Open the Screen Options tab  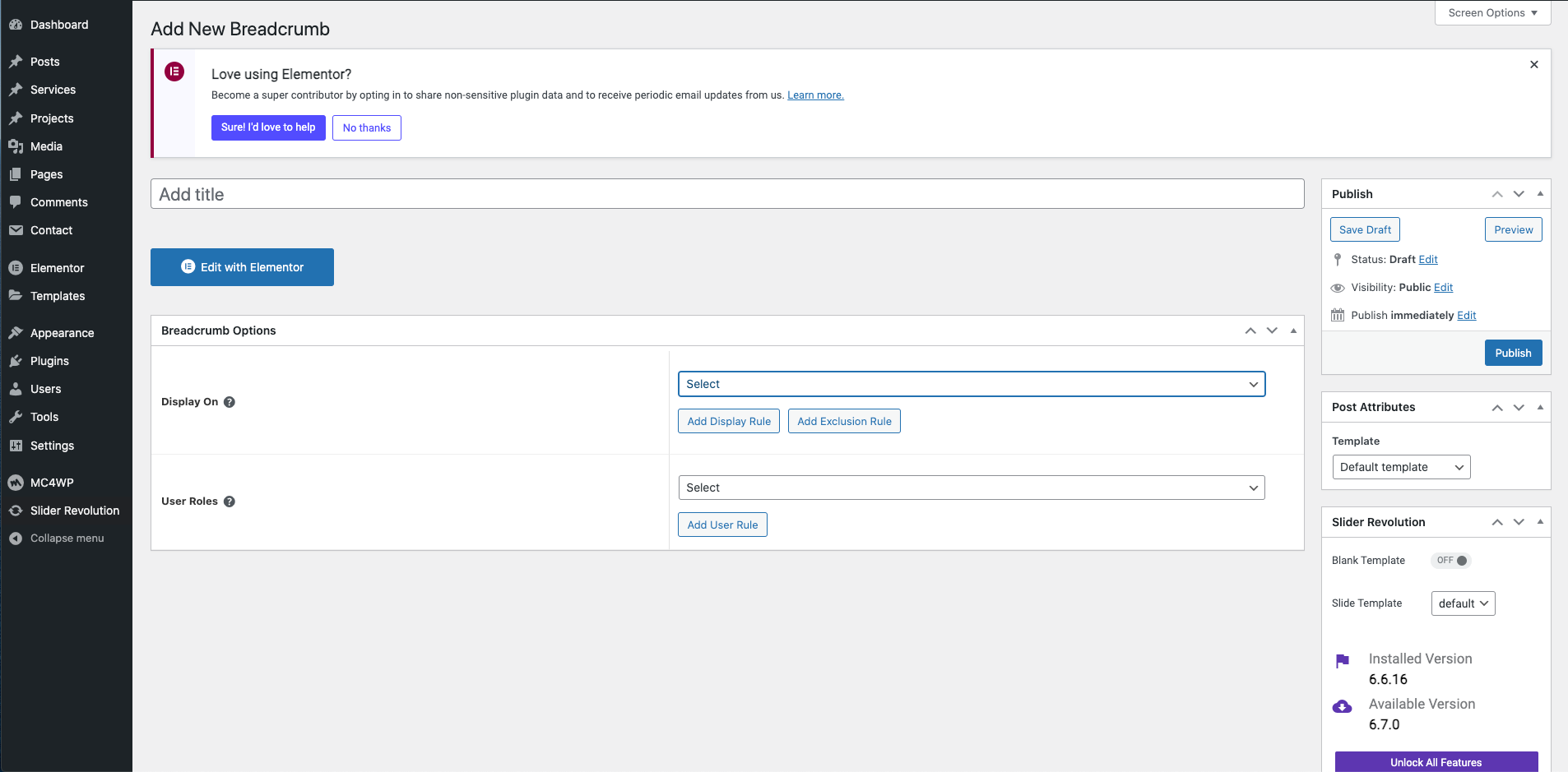pos(1492,13)
